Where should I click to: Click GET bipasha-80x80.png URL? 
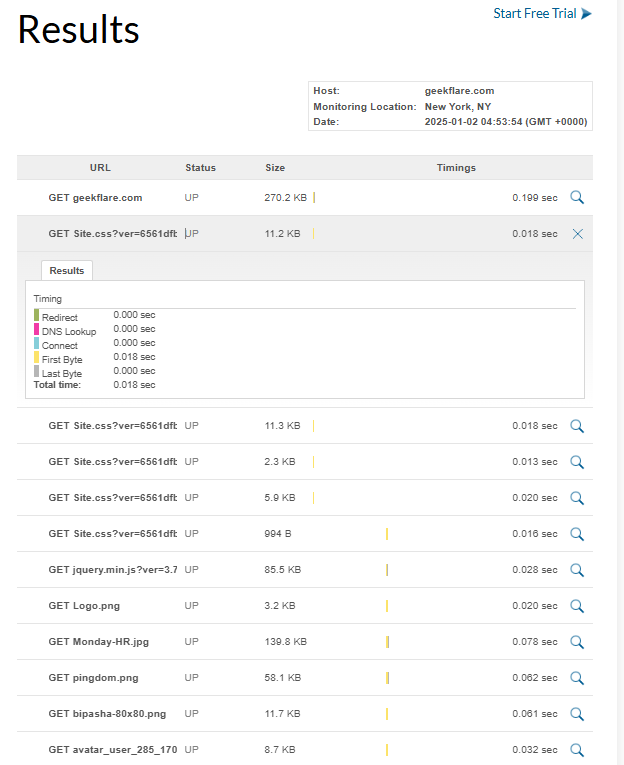click(x=107, y=714)
